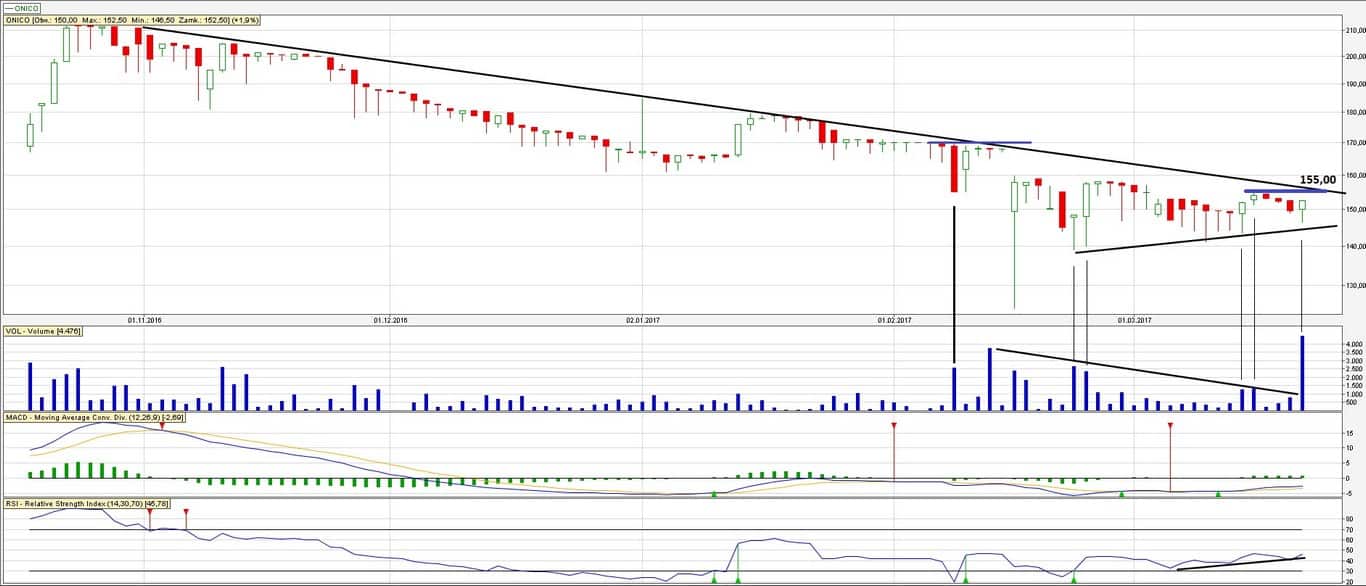Click the VOL - Volume indicator label
1366x586 pixels.
click(43, 331)
